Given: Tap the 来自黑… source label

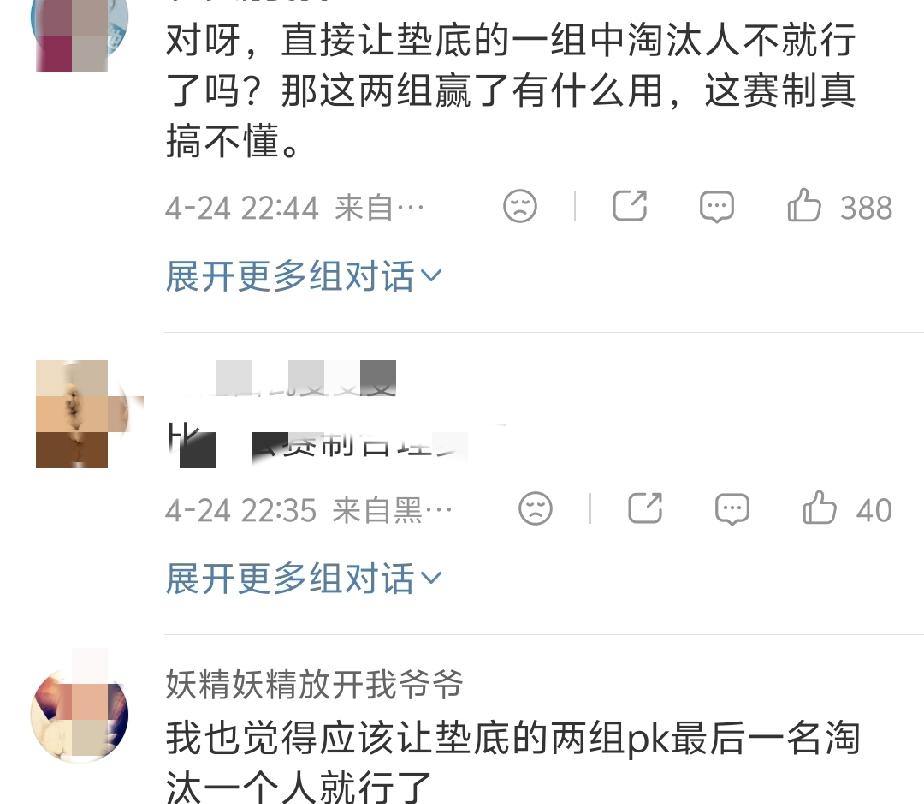Looking at the screenshot, I should click(x=392, y=510).
